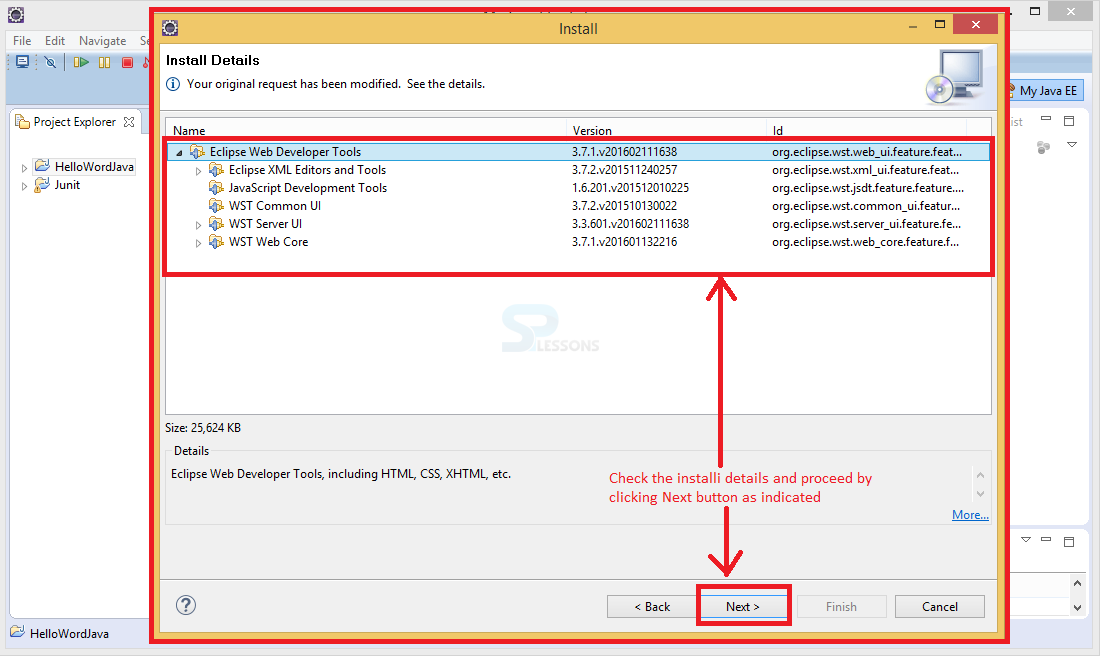This screenshot has height=656, width=1100.
Task: Click the Id column header
Action: (866, 130)
